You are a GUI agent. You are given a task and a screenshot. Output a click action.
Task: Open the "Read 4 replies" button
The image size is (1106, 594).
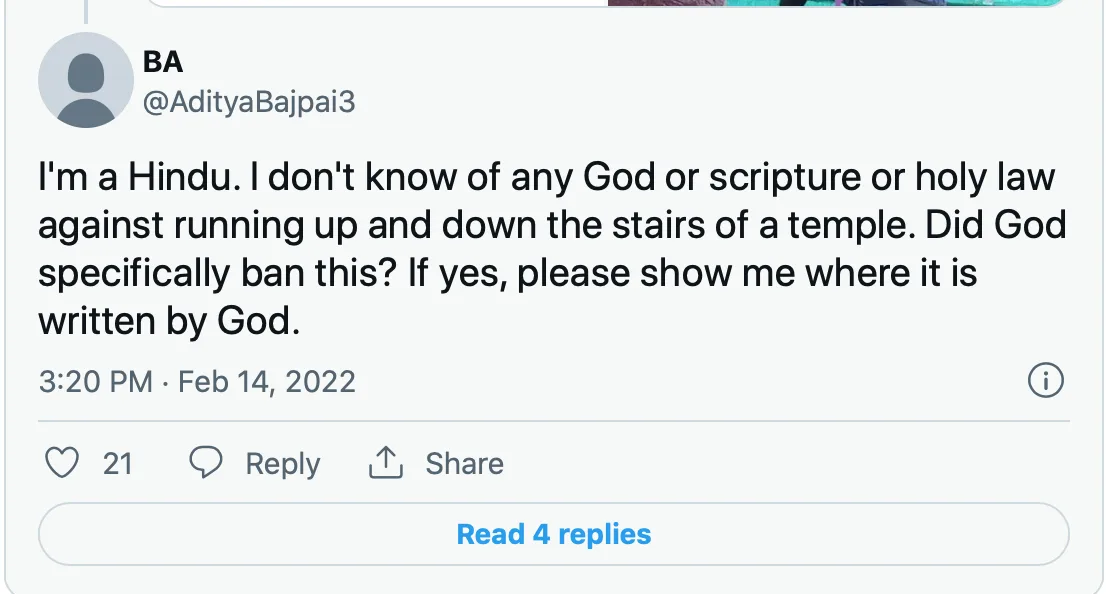pos(553,534)
